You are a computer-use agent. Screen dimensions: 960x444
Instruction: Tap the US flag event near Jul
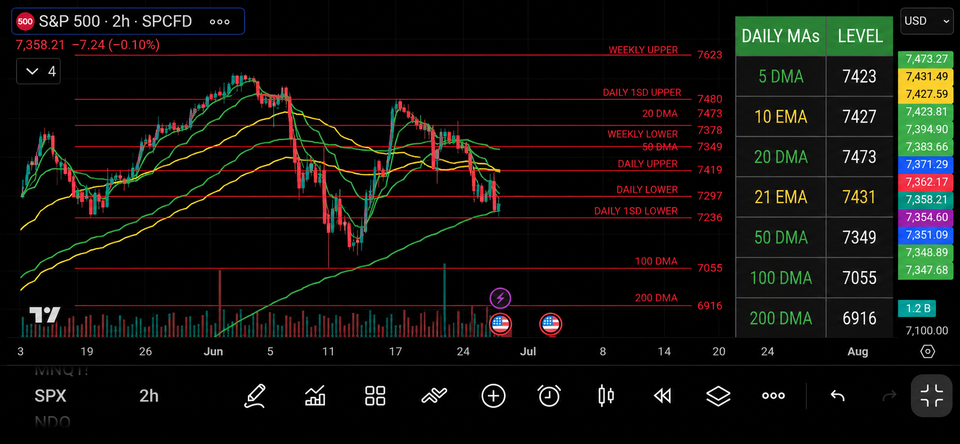(x=550, y=325)
